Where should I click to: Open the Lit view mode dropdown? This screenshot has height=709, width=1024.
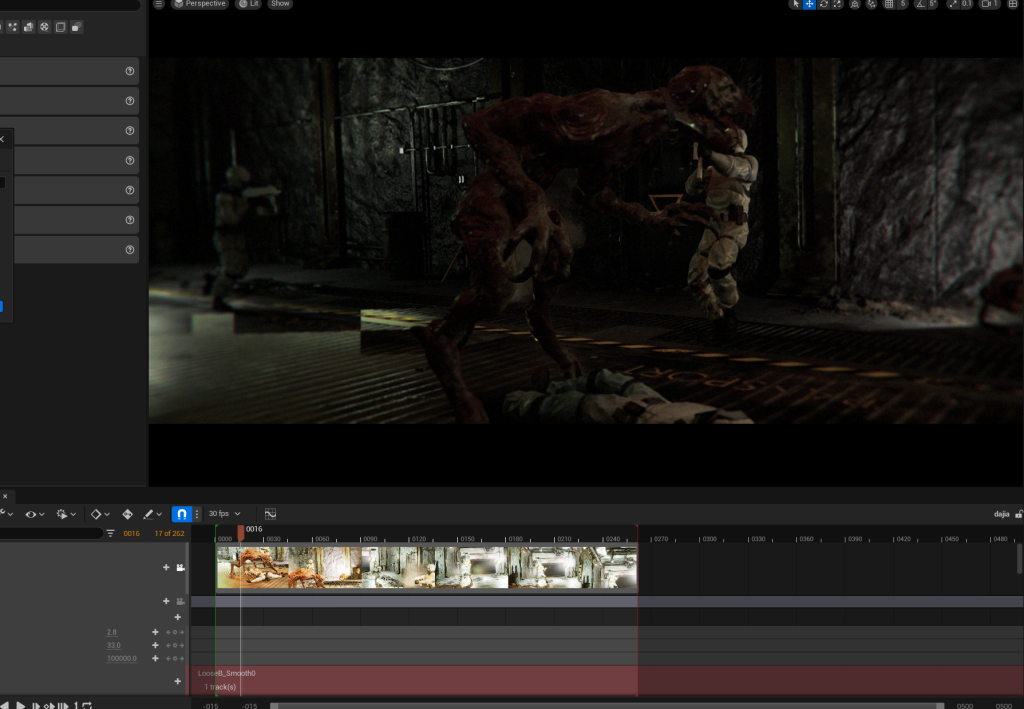(248, 4)
